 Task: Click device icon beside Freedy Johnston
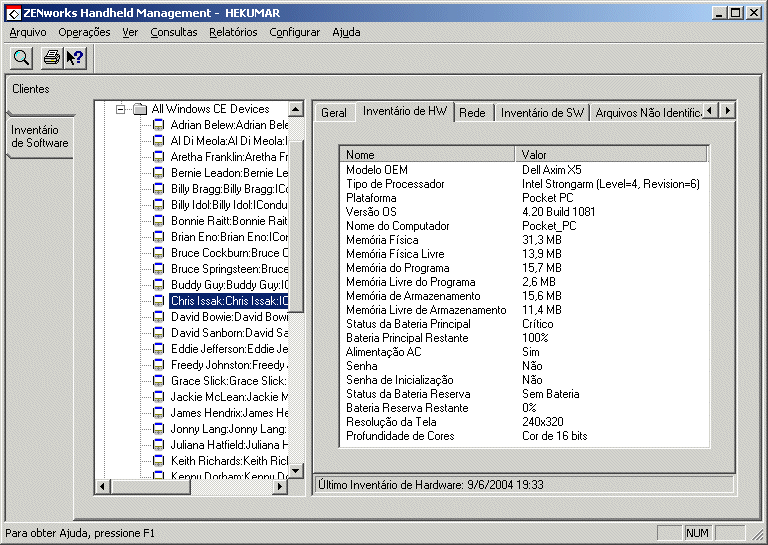coord(158,365)
